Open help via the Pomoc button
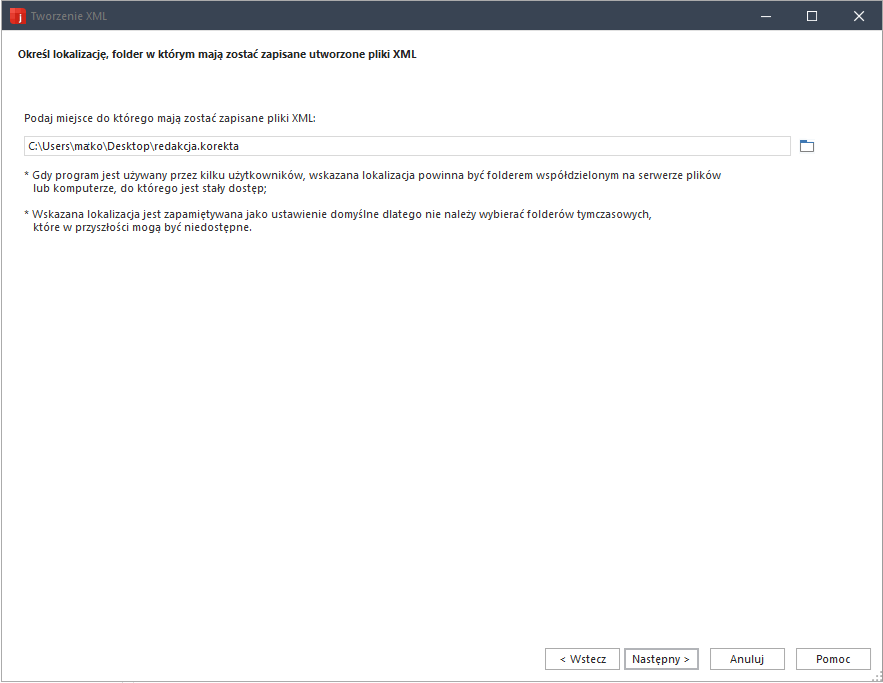This screenshot has height=683, width=883. point(833,659)
